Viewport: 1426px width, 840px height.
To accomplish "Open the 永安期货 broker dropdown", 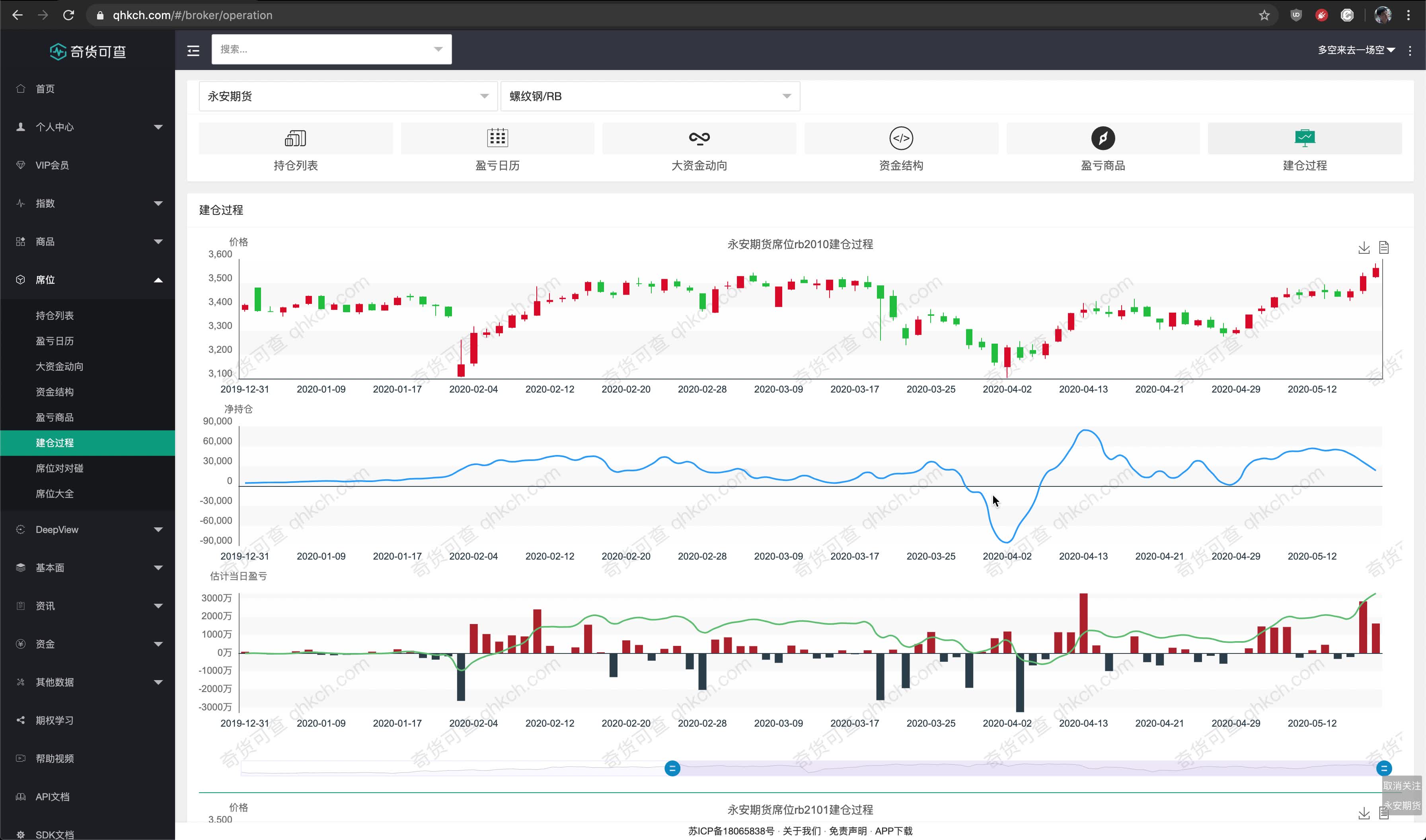I will [x=348, y=96].
